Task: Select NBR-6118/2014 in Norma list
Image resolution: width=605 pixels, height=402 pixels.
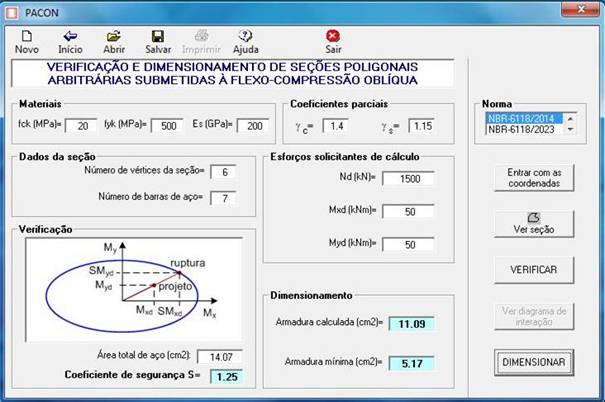Action: tap(524, 118)
